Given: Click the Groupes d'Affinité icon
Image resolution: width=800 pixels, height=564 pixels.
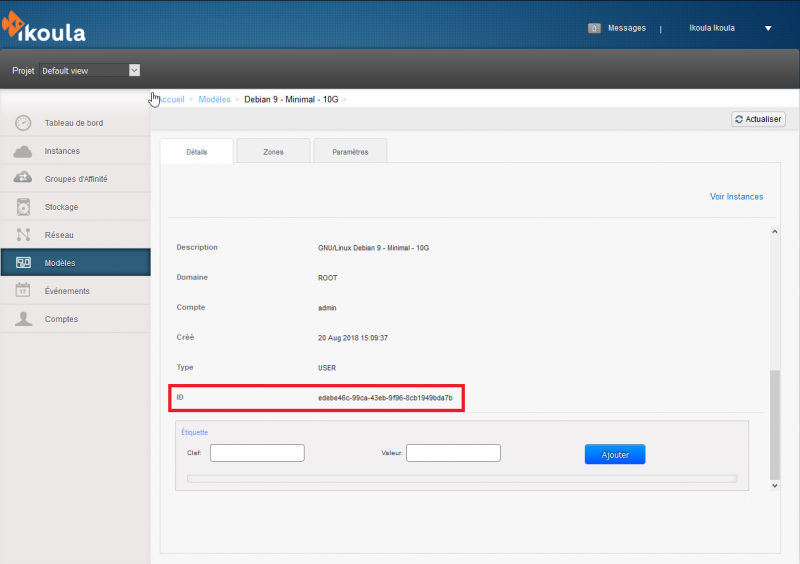Looking at the screenshot, I should point(23,178).
